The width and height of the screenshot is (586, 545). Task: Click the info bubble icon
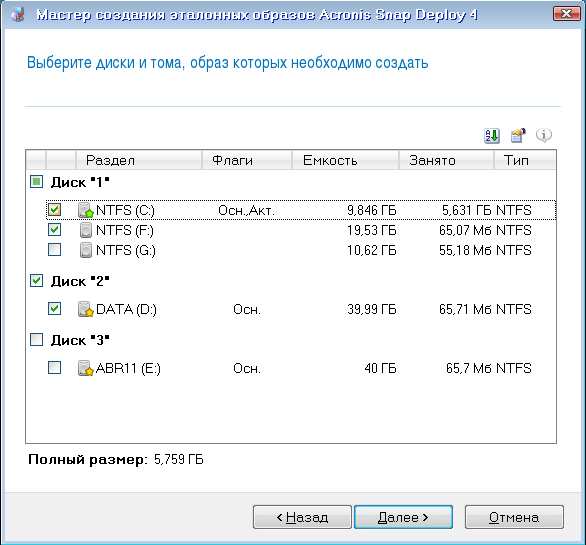(544, 135)
